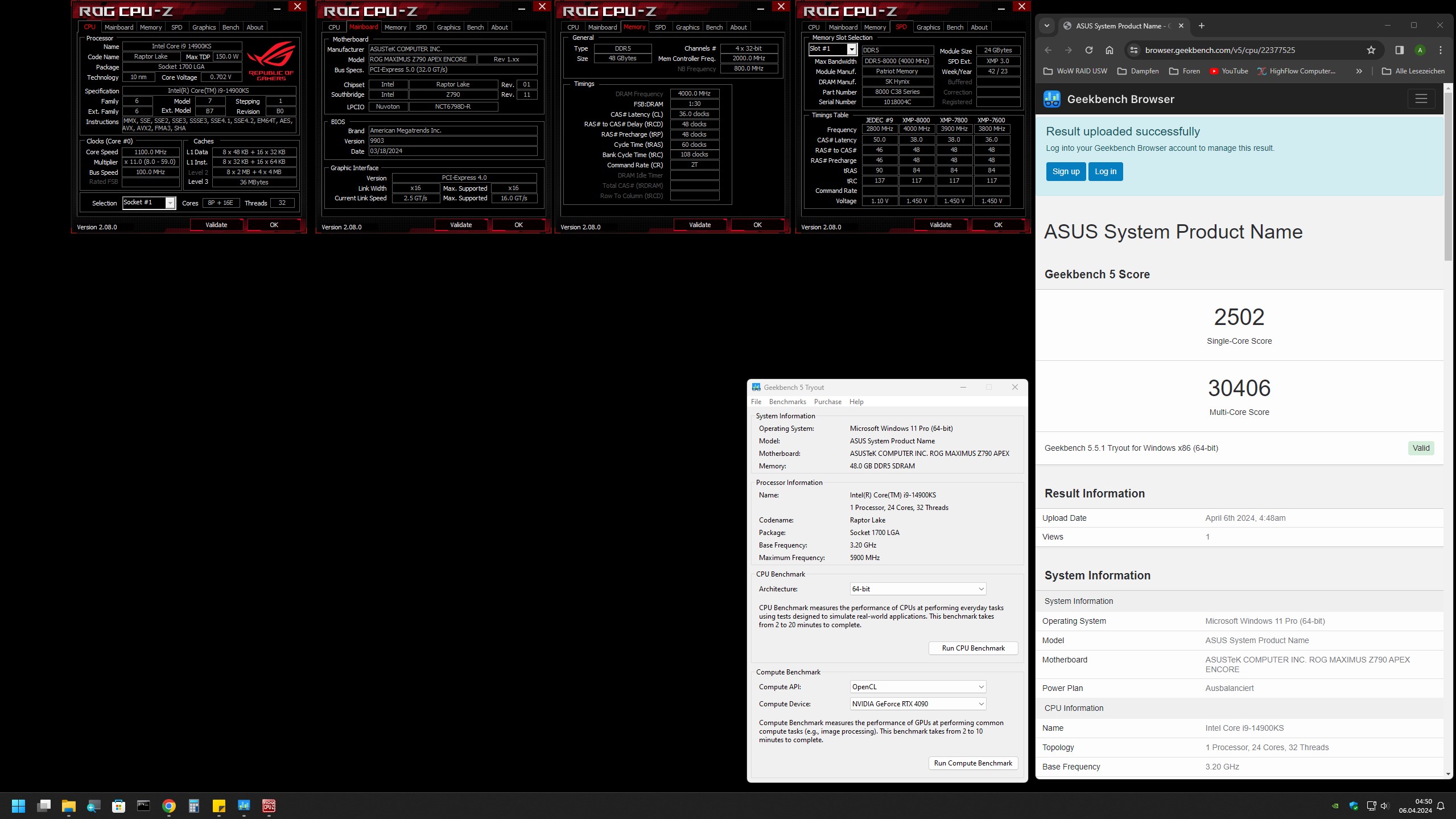Open YouTube bookmark
This screenshot has width=1456, height=819.
1228,71
